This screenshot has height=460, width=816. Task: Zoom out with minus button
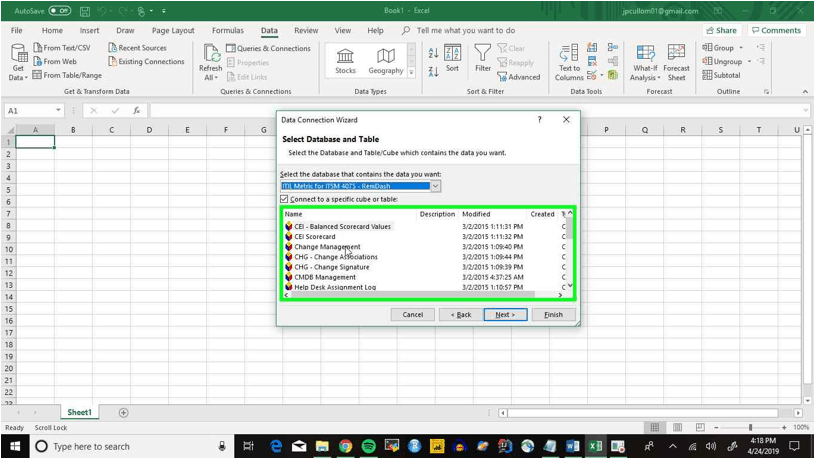(717, 427)
